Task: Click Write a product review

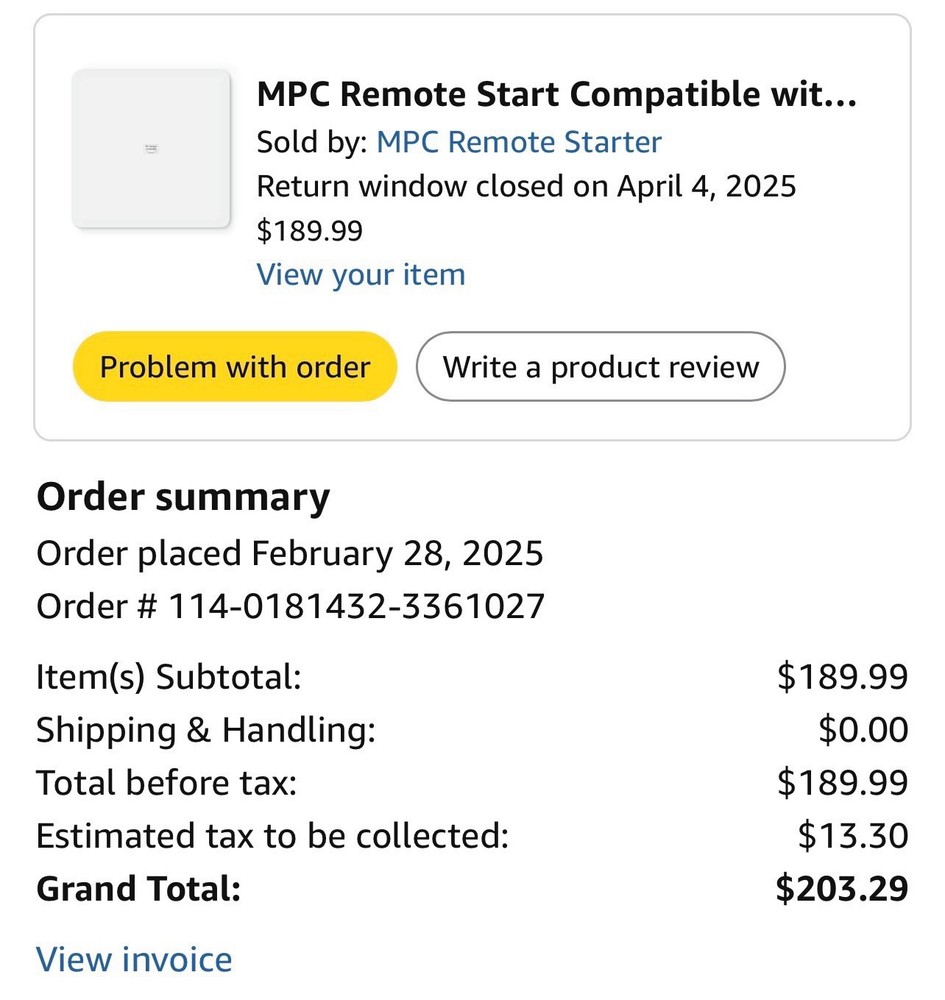Action: [x=602, y=366]
